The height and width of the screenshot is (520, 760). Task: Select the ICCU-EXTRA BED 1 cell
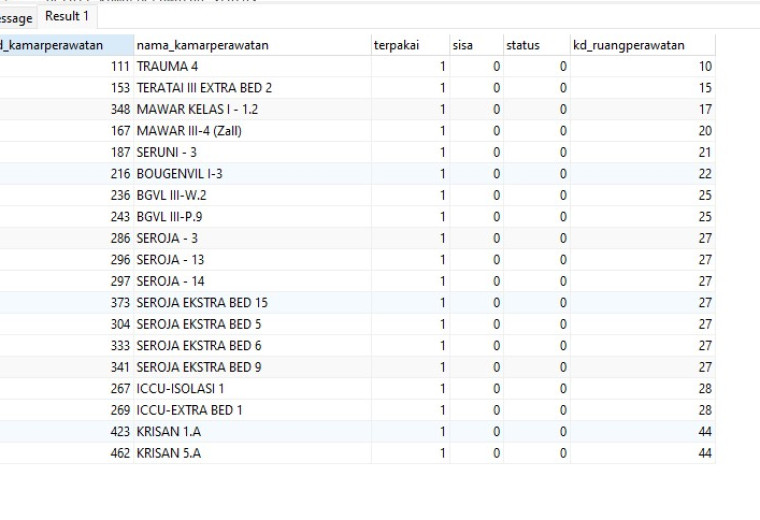coord(252,410)
